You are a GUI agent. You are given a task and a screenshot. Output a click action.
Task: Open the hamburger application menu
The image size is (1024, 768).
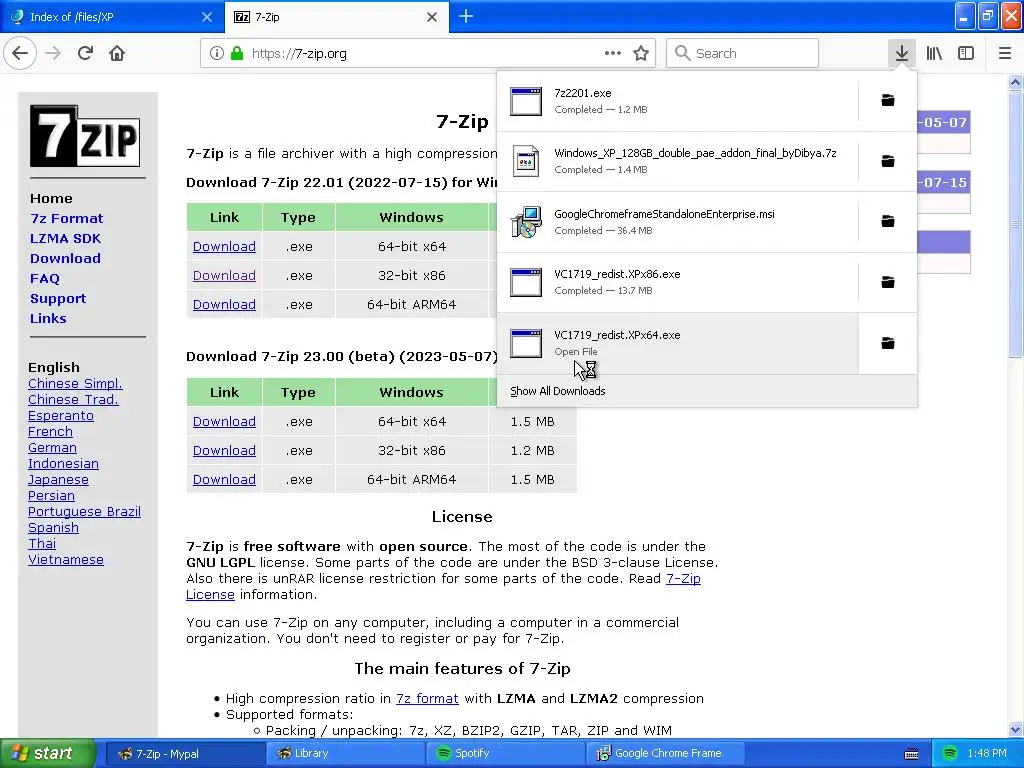(x=1004, y=54)
